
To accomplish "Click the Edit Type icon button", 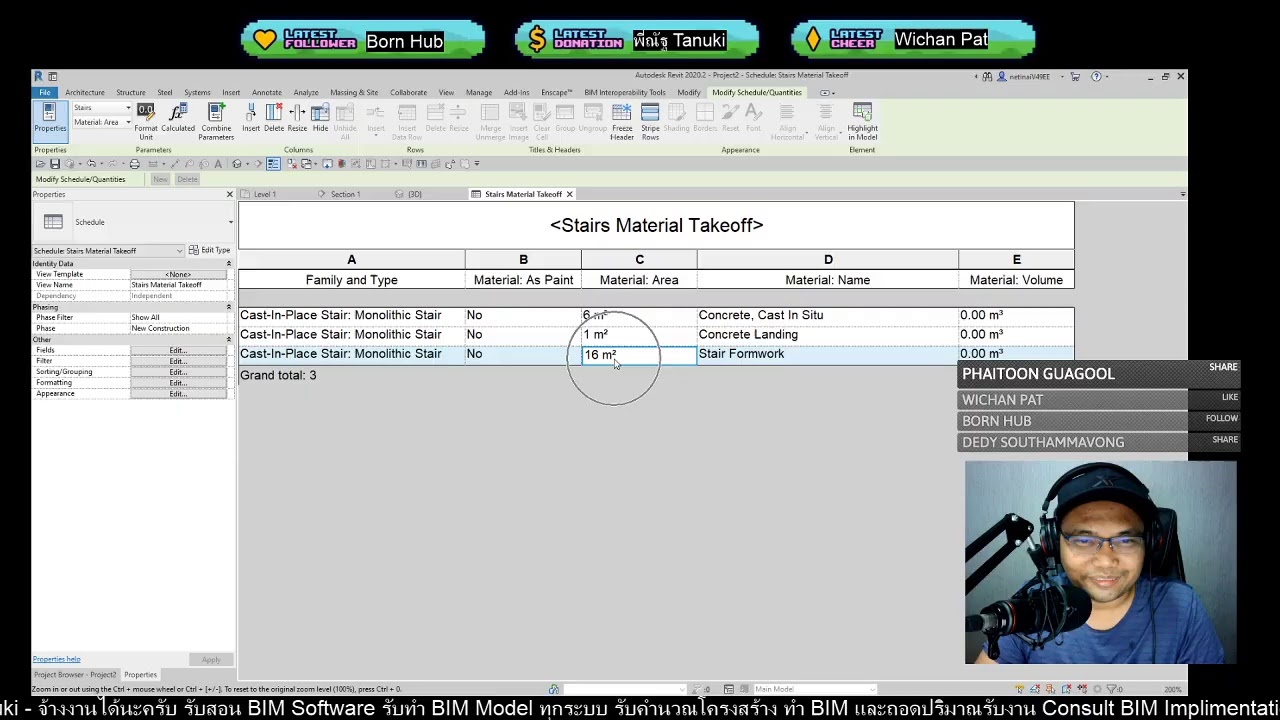I will [x=209, y=250].
